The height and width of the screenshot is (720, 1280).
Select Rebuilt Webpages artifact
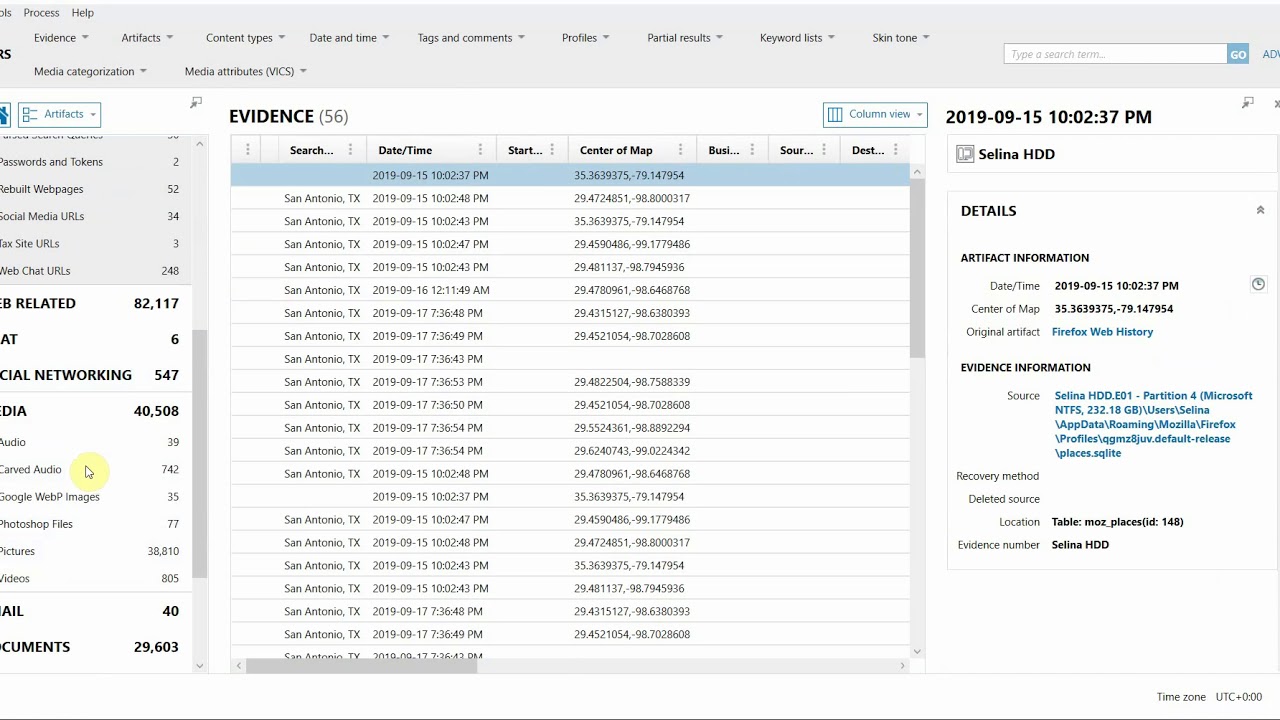pos(89,189)
